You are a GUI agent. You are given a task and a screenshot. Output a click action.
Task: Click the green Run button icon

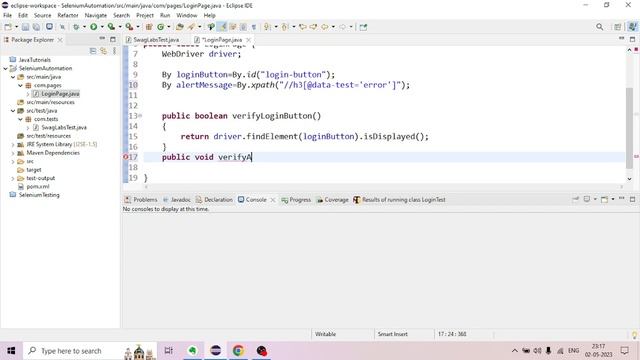(x=93, y=27)
